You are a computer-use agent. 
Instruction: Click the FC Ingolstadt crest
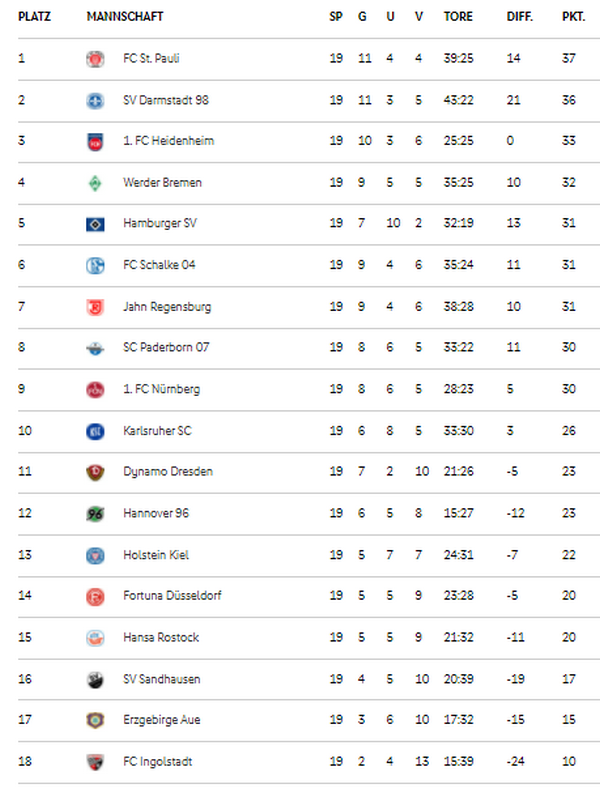point(95,762)
